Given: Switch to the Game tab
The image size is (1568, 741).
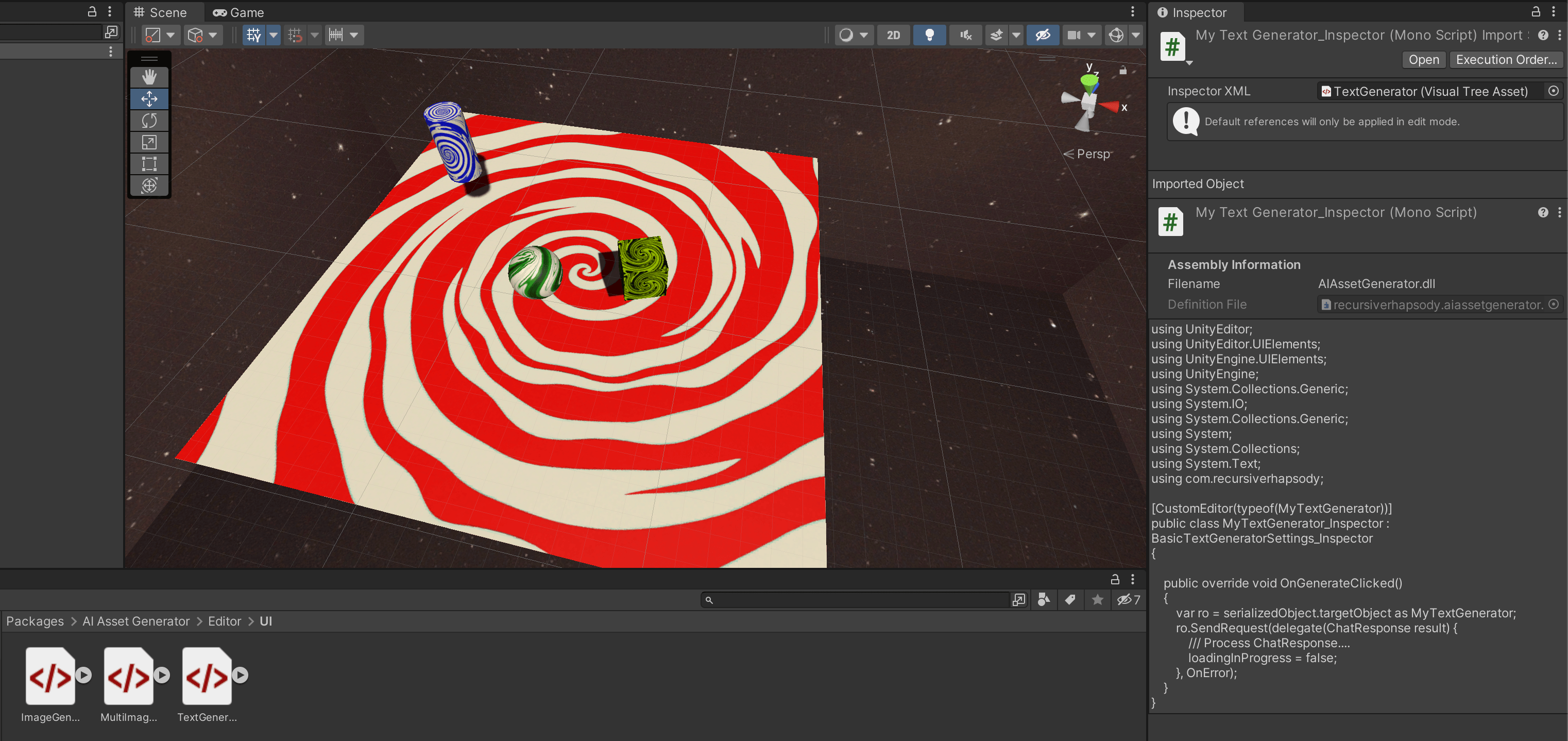Looking at the screenshot, I should pos(238,13).
